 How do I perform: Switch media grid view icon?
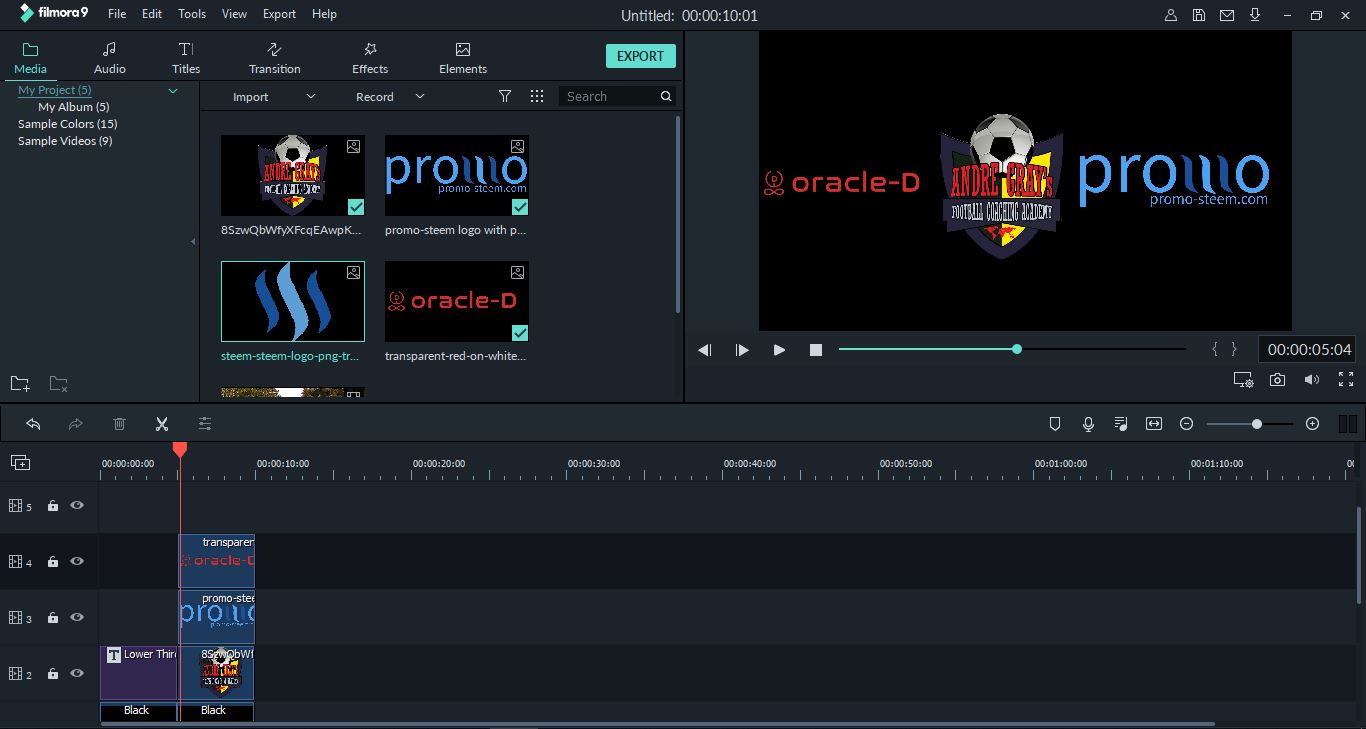pos(537,96)
